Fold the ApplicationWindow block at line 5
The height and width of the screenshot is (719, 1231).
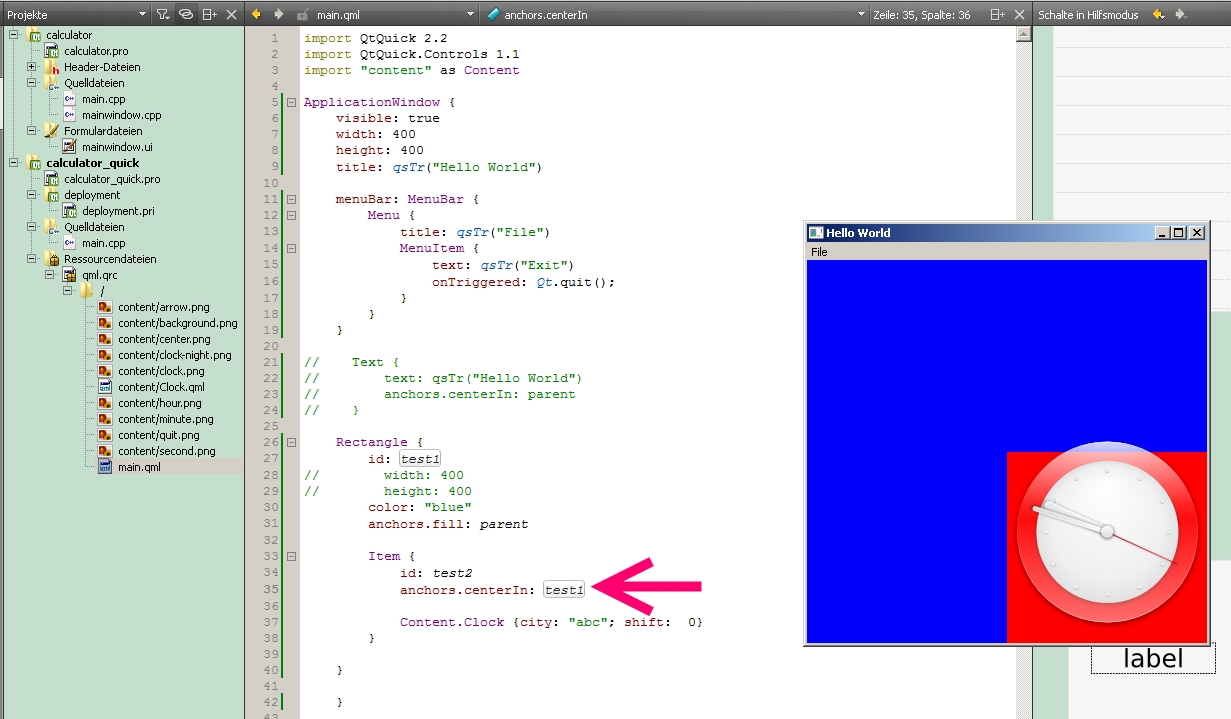[x=292, y=102]
